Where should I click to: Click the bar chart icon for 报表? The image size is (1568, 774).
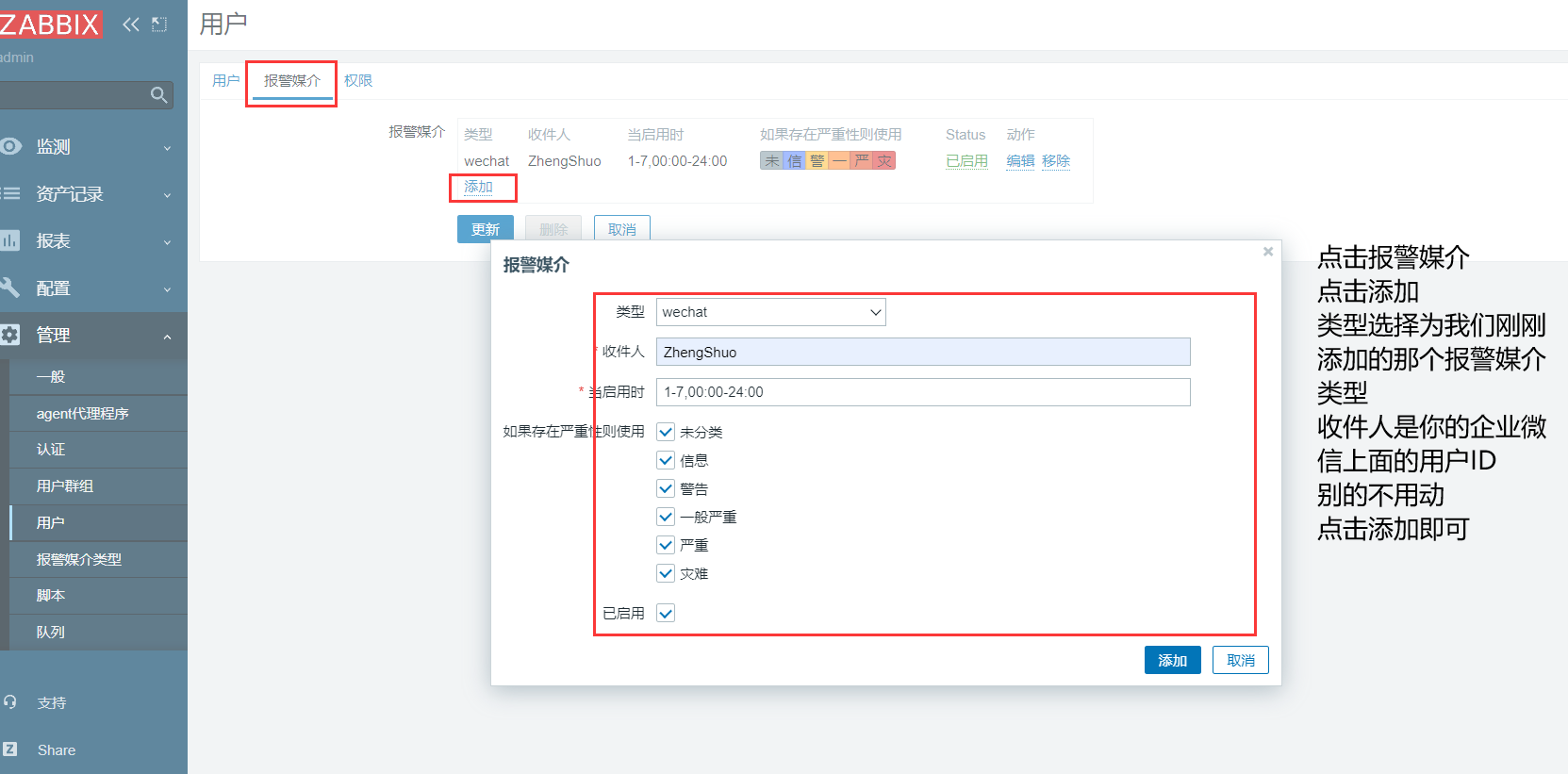pyautogui.click(x=10, y=240)
